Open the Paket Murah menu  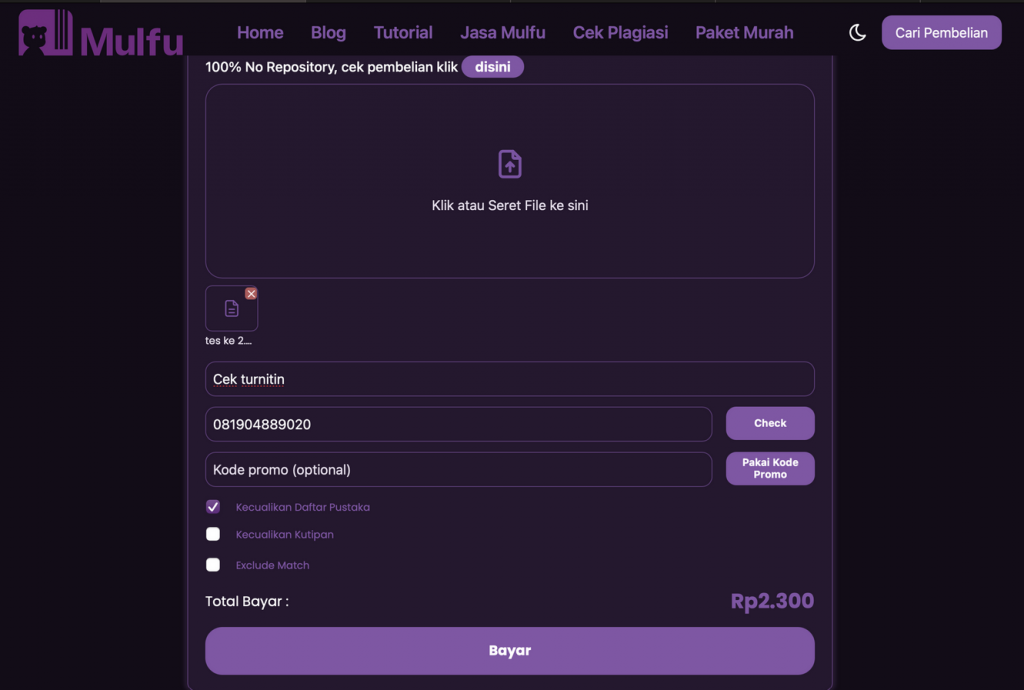744,33
